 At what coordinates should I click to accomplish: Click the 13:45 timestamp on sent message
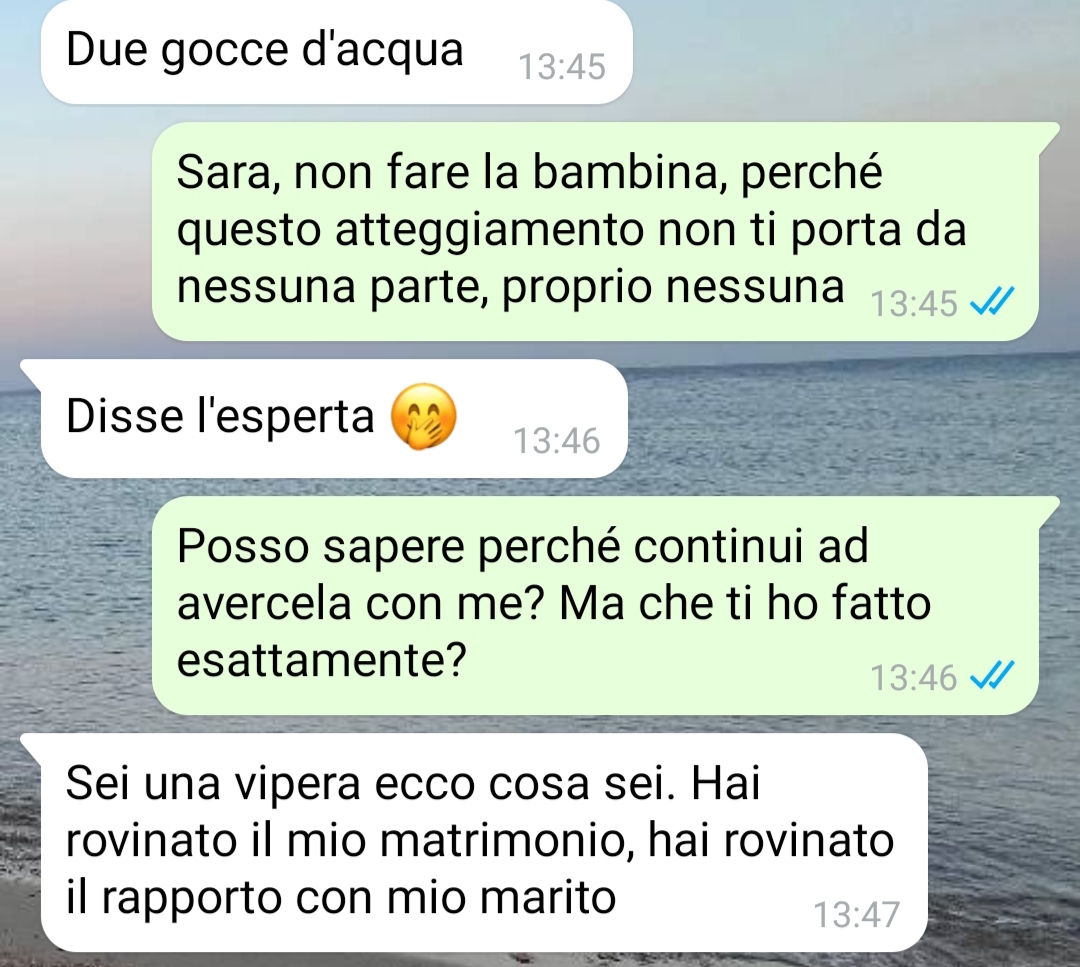pos(914,303)
